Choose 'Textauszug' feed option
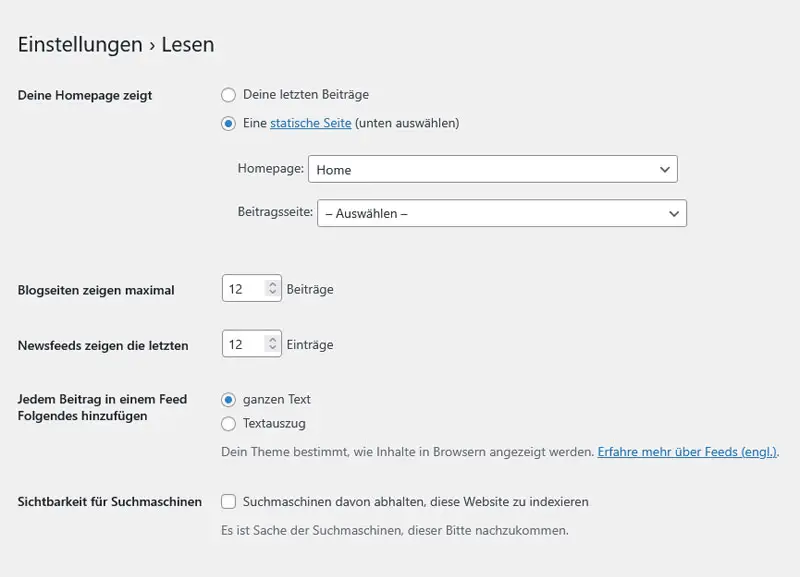This screenshot has height=577, width=800. (228, 424)
